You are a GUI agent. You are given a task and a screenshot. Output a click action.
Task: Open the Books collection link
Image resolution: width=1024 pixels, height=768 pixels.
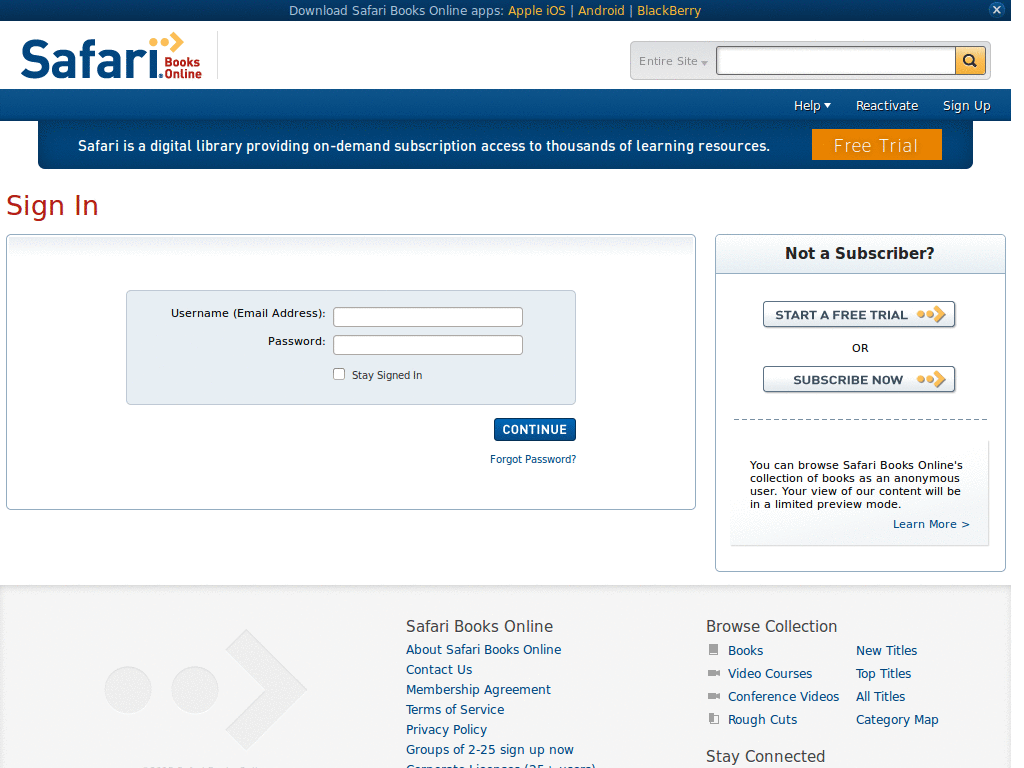746,650
